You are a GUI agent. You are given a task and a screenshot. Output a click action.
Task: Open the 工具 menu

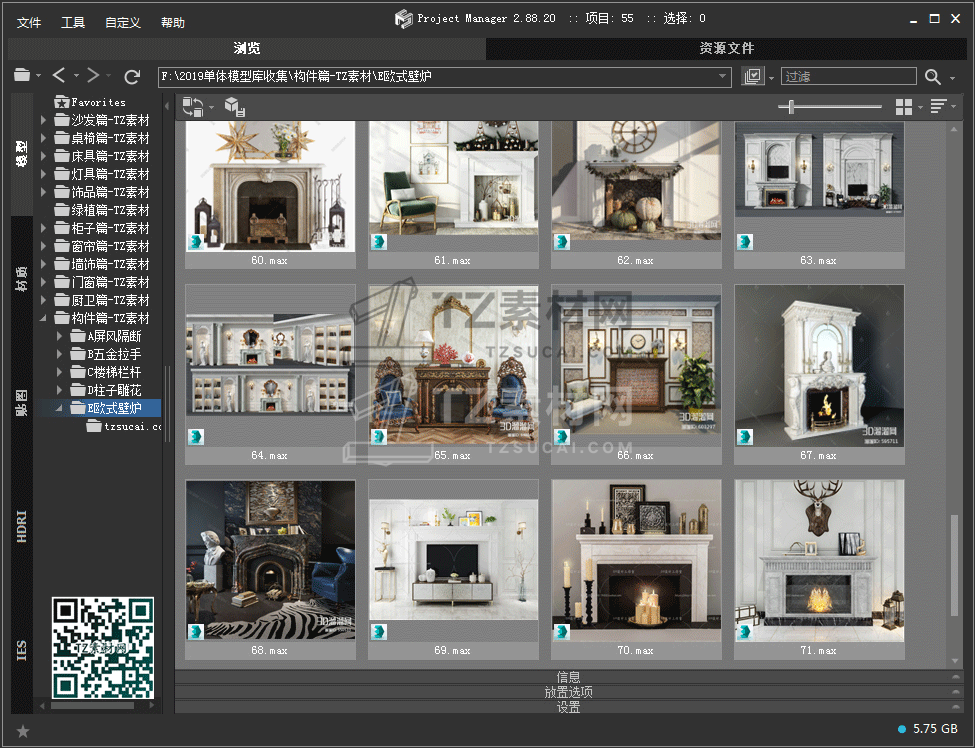coord(73,22)
